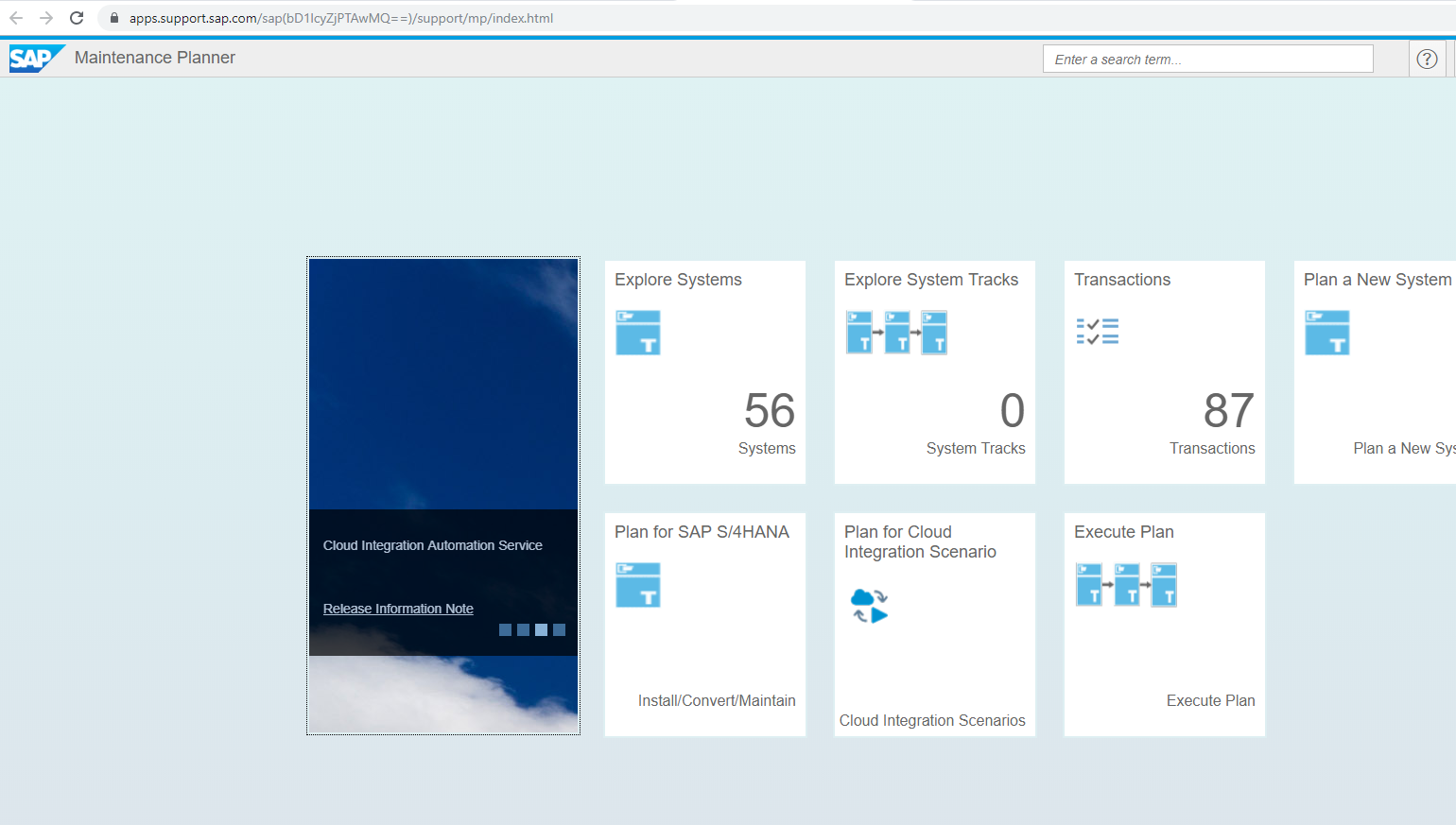1456x825 pixels.
Task: Click the Transactions checklist icon
Action: (1098, 332)
